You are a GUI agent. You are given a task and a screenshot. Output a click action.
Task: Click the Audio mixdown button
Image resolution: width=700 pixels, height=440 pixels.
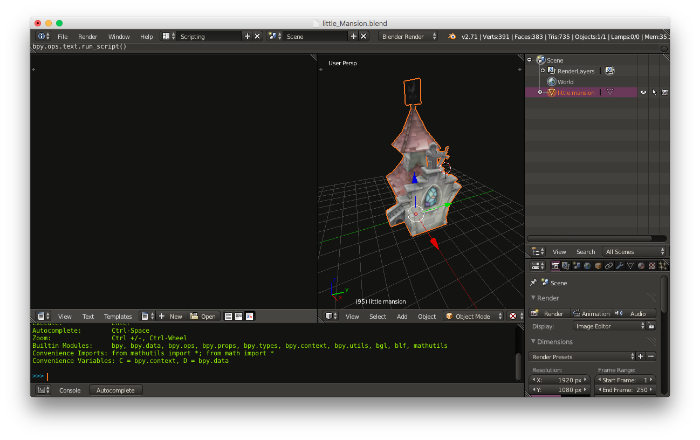[x=634, y=314]
